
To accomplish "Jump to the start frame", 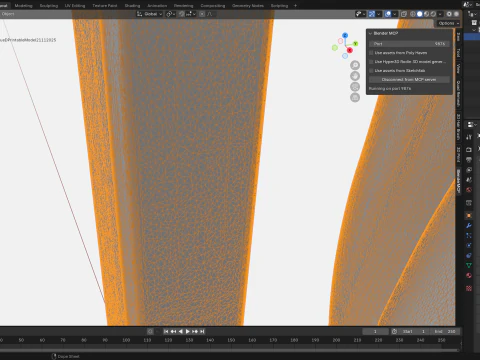I will pos(166,331).
